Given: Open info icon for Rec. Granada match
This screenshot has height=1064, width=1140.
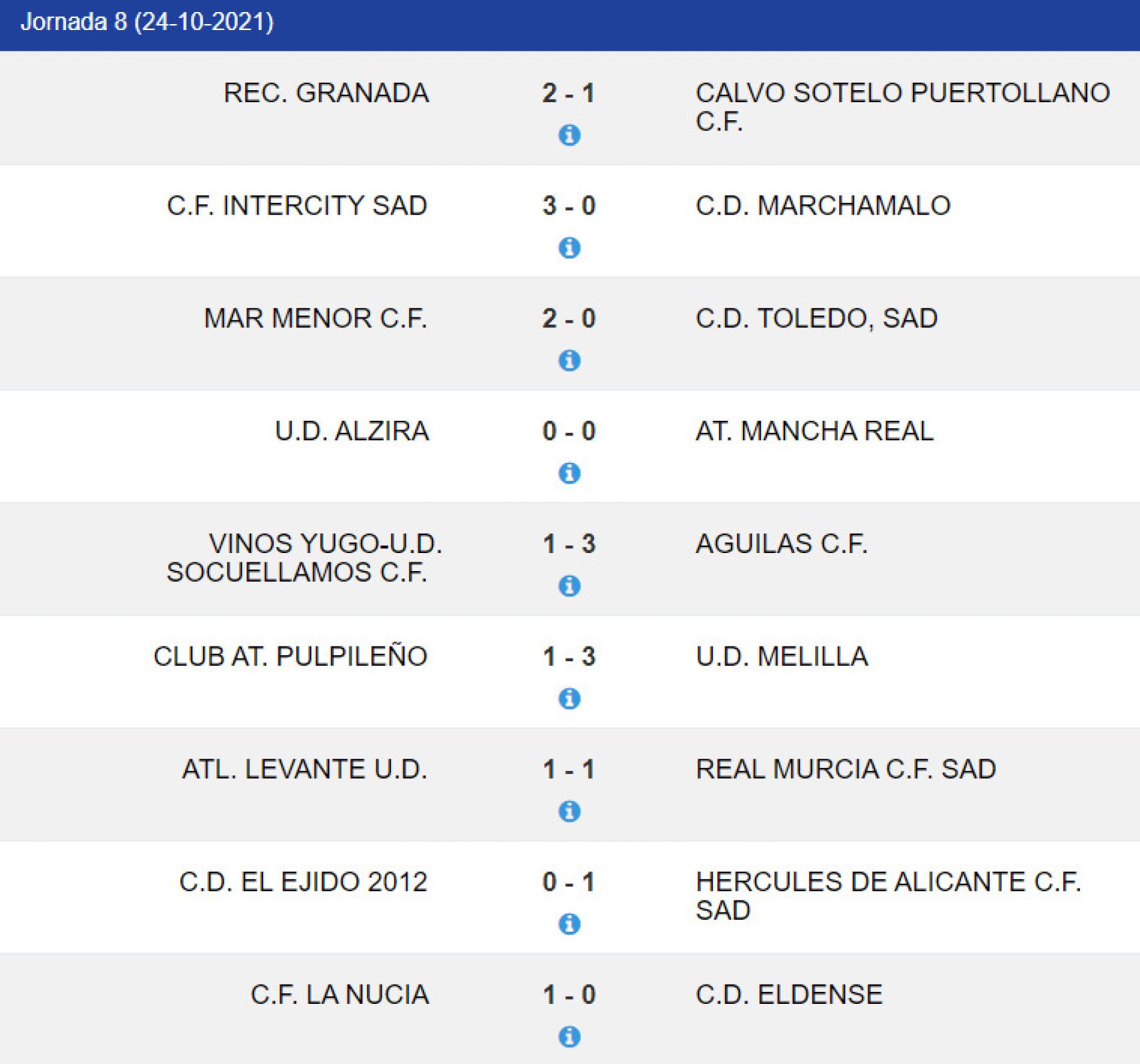Looking at the screenshot, I should tap(569, 135).
